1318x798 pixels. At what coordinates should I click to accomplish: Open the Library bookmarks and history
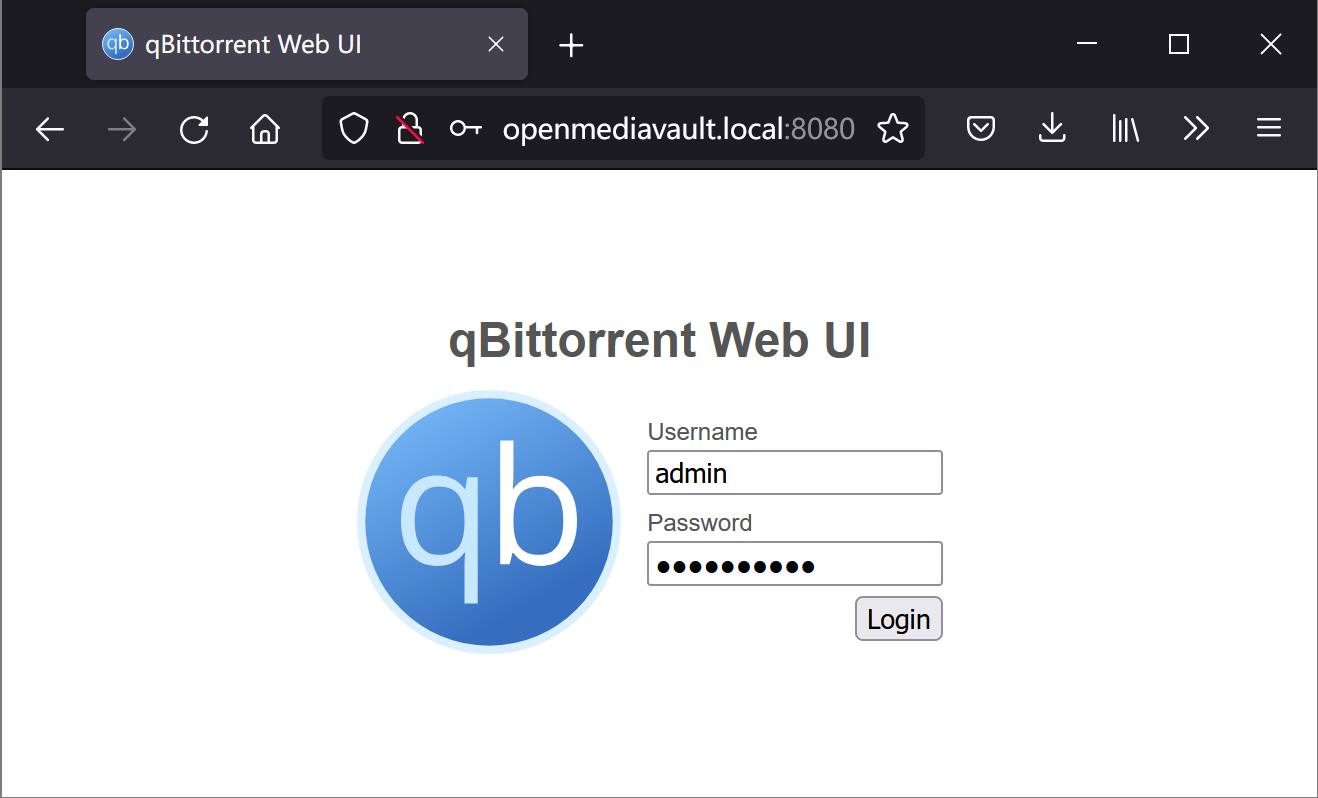(x=1125, y=129)
